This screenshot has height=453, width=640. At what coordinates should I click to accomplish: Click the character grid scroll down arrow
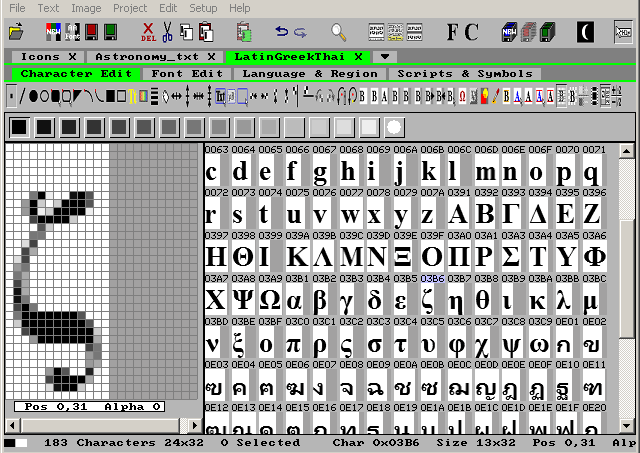point(627,426)
